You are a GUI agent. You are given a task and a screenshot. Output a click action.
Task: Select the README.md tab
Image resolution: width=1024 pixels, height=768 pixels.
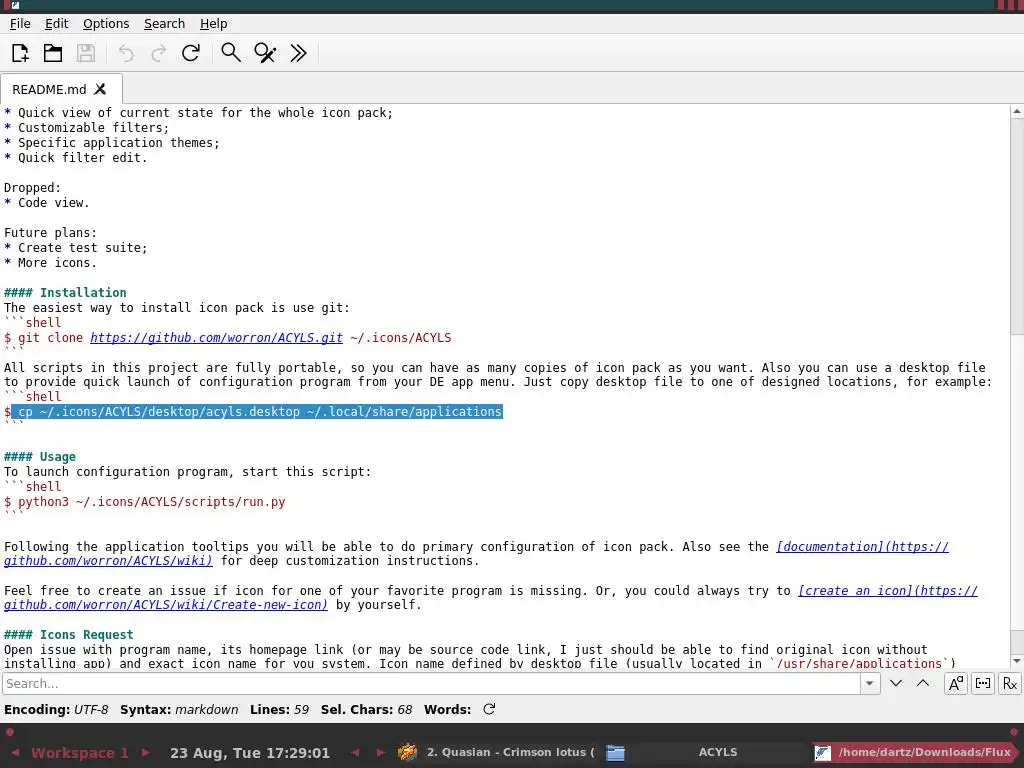pyautogui.click(x=49, y=89)
